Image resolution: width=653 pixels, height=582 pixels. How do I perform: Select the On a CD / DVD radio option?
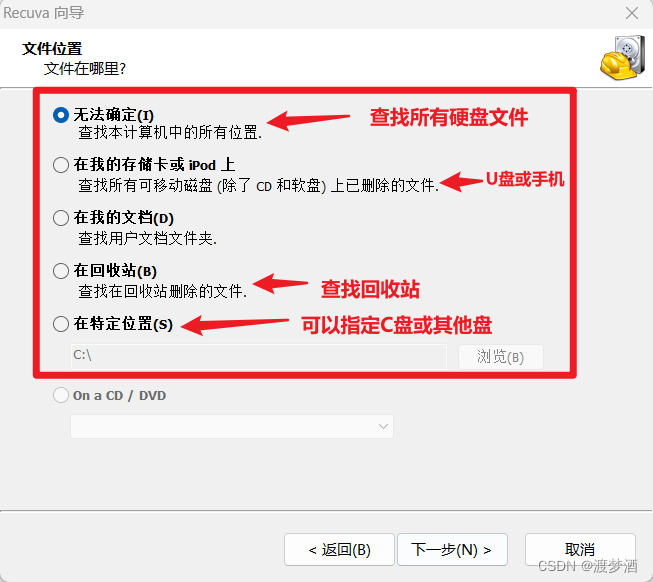click(x=61, y=395)
